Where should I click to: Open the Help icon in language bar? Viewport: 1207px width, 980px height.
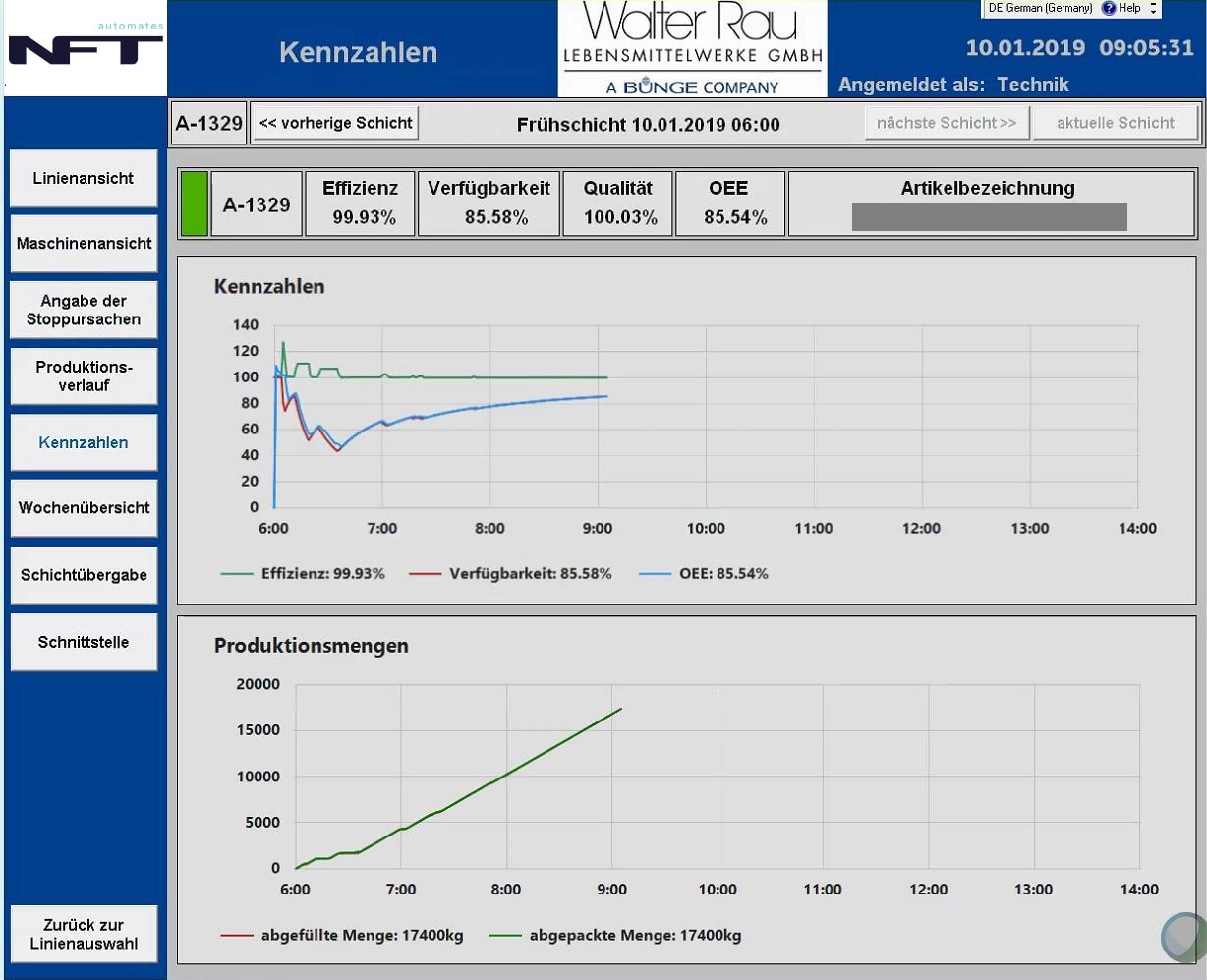point(1109,8)
